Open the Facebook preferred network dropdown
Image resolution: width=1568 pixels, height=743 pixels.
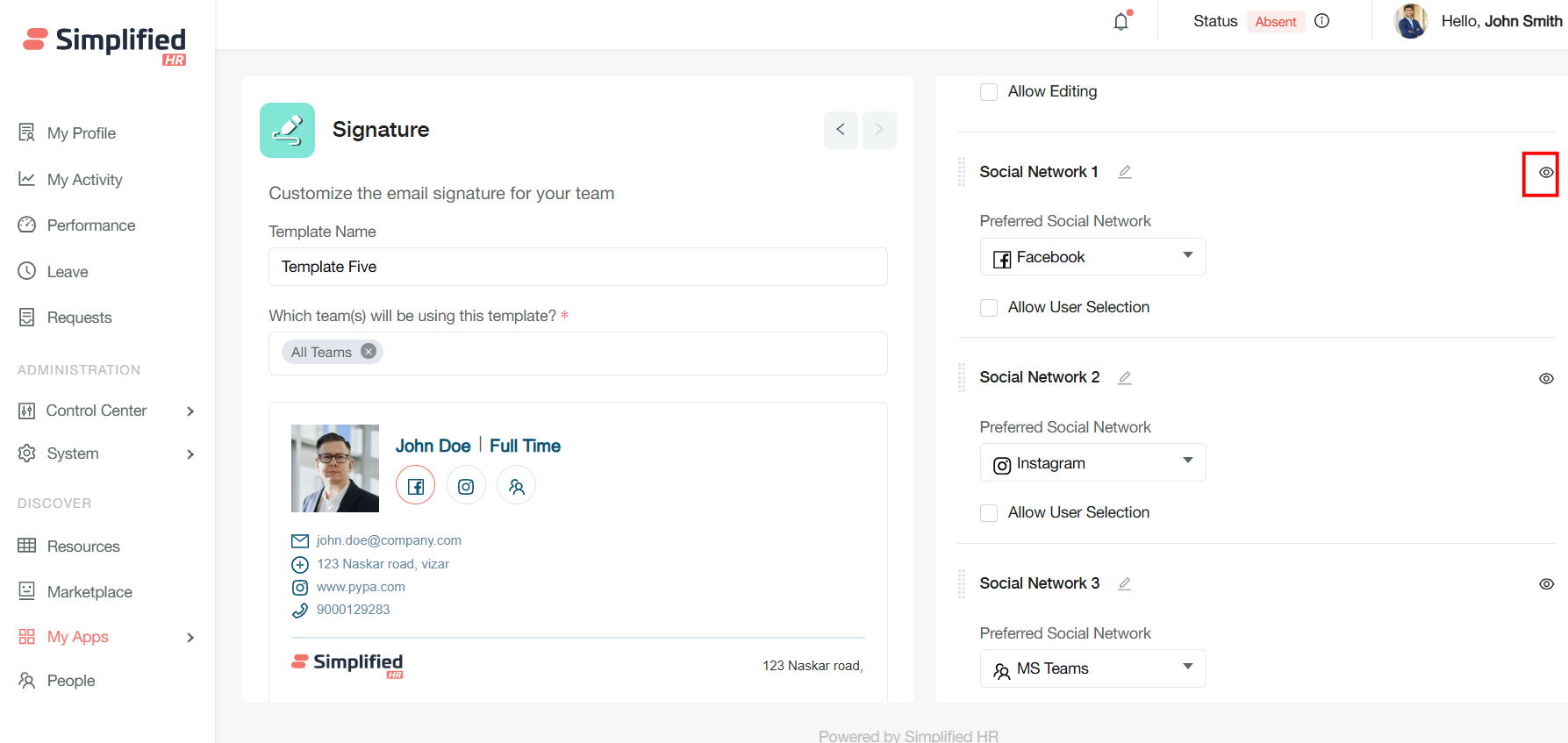click(x=1092, y=257)
